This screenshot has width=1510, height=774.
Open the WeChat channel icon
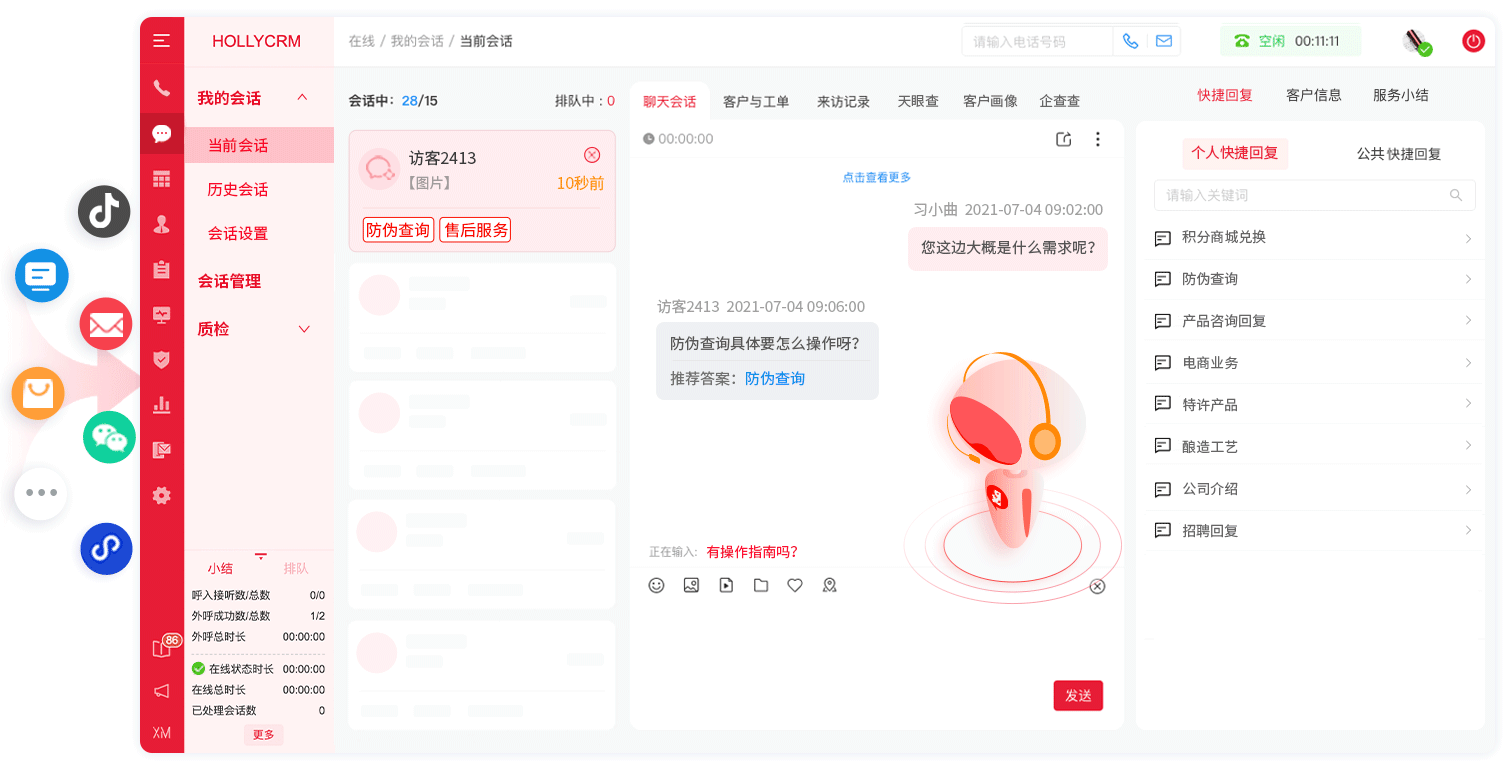pyautogui.click(x=109, y=437)
